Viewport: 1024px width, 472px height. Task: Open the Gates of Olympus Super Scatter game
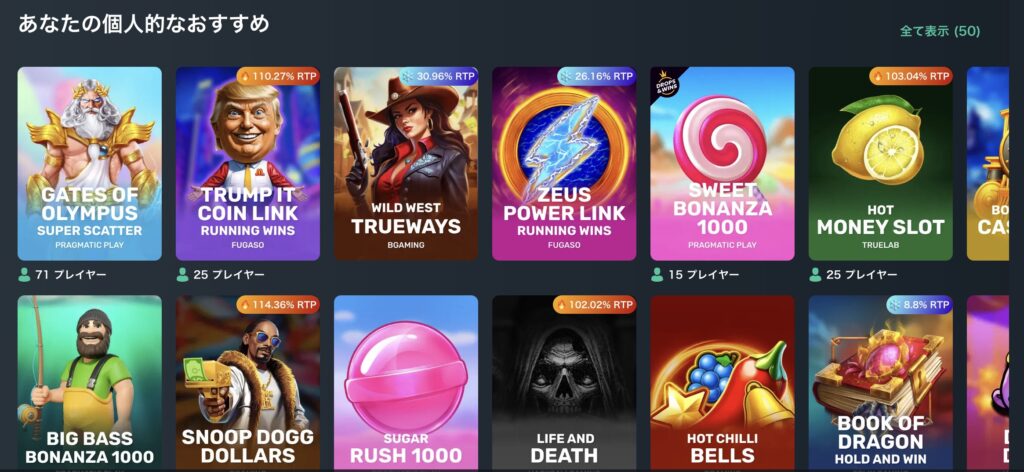click(x=89, y=164)
